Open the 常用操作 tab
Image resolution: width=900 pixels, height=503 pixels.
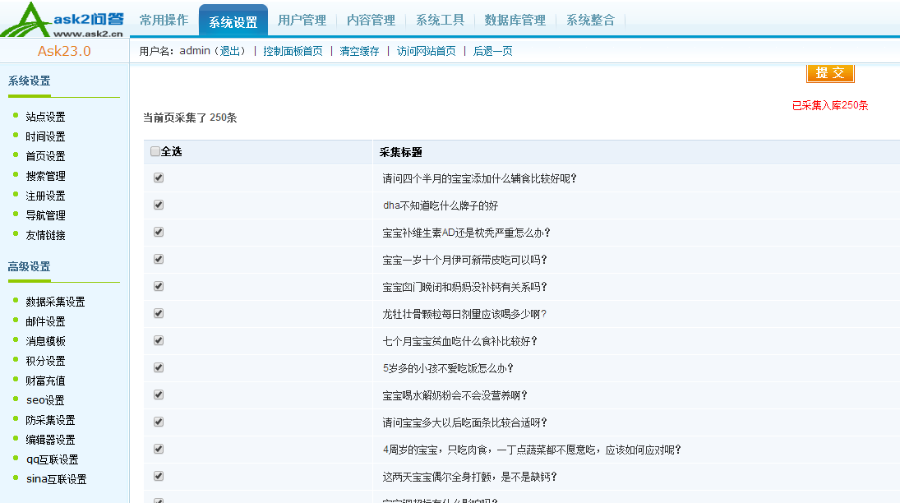point(164,20)
